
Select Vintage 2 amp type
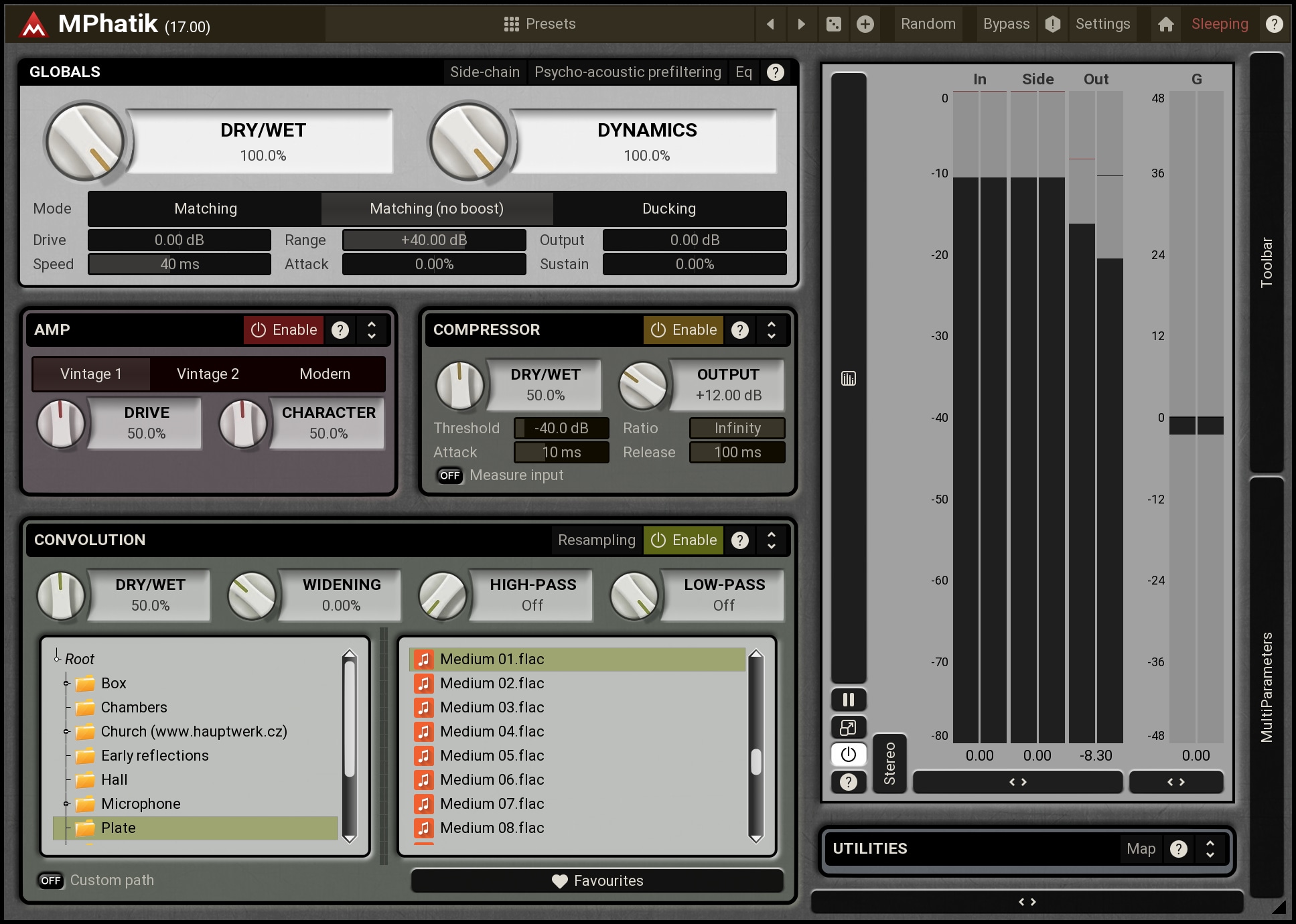(x=208, y=374)
